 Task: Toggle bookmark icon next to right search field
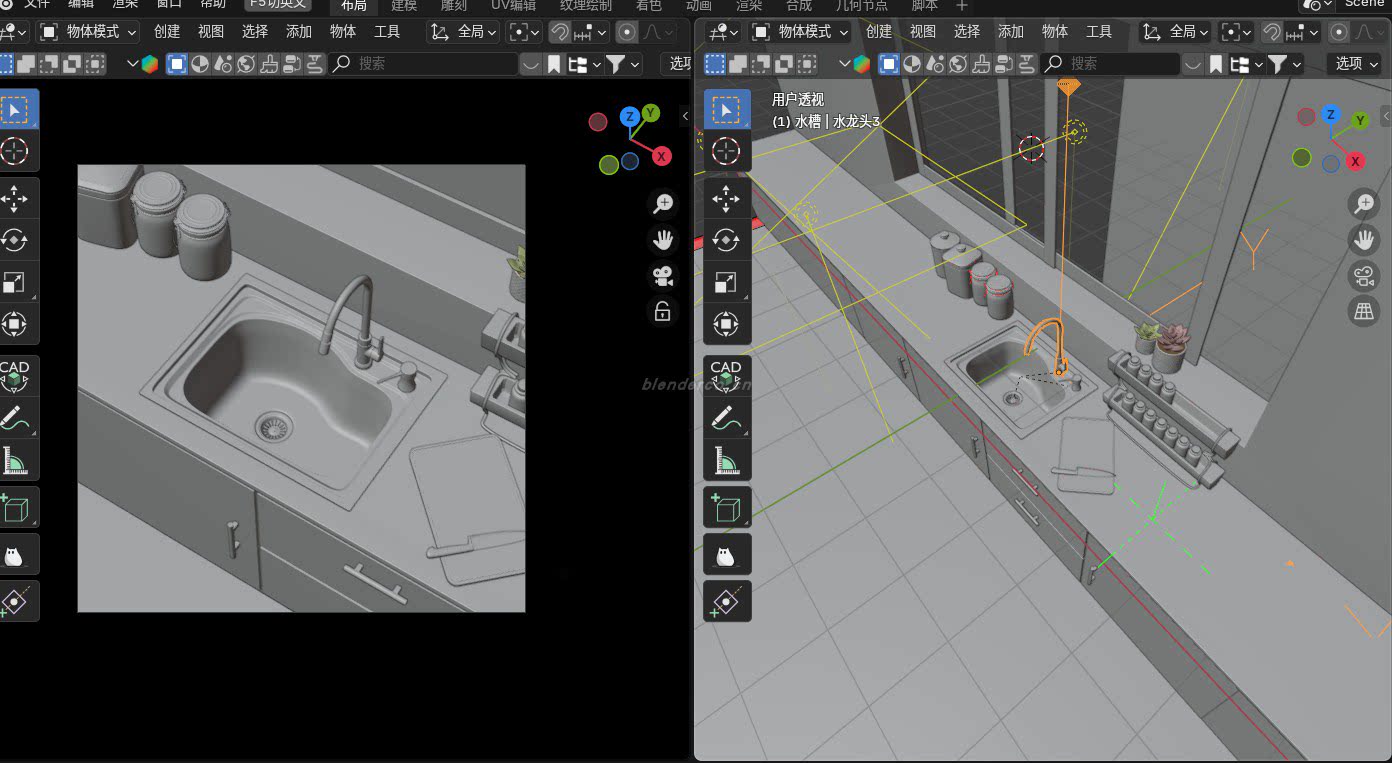coord(1216,64)
